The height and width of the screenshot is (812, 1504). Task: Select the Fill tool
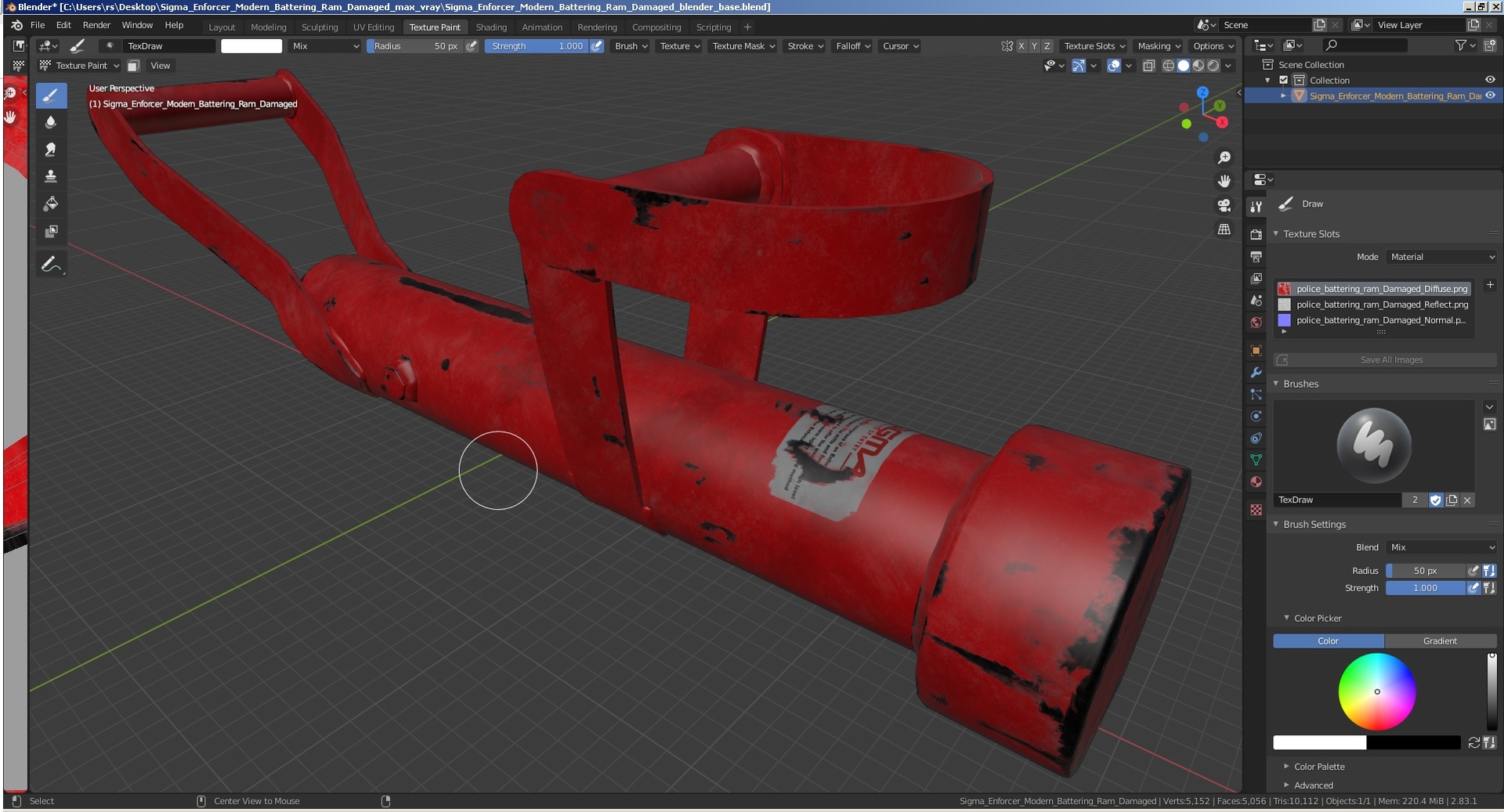click(52, 204)
